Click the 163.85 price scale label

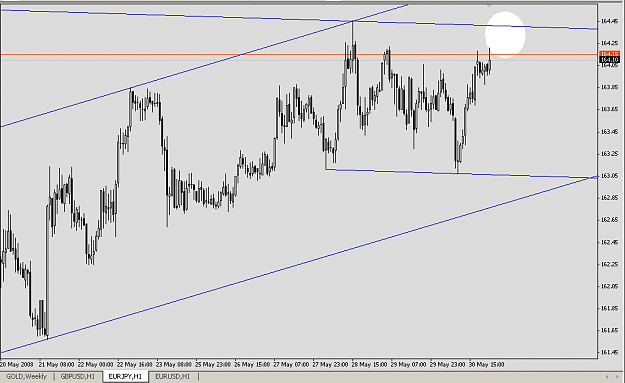609,87
